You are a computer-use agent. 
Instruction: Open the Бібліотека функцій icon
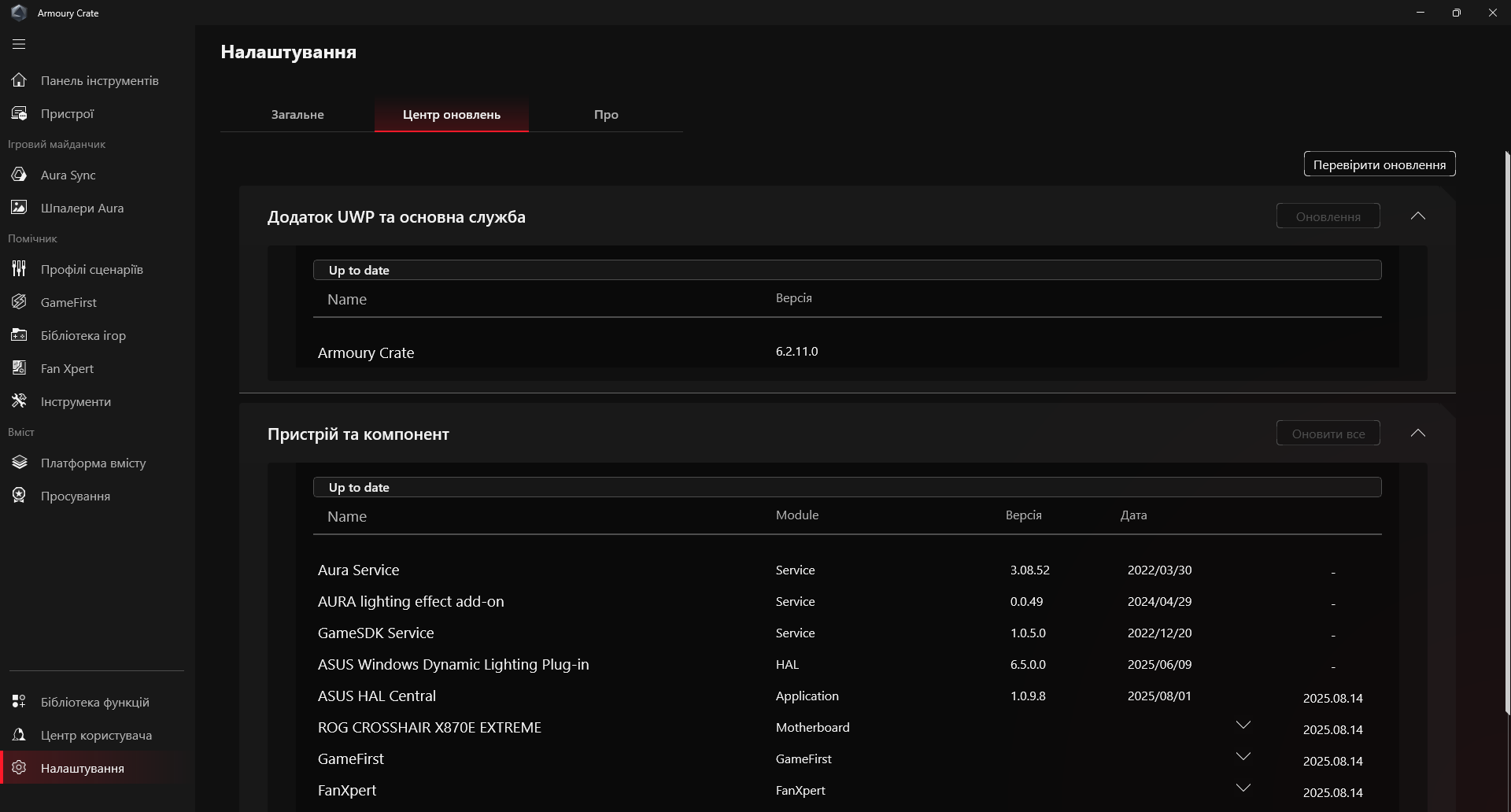(x=19, y=702)
